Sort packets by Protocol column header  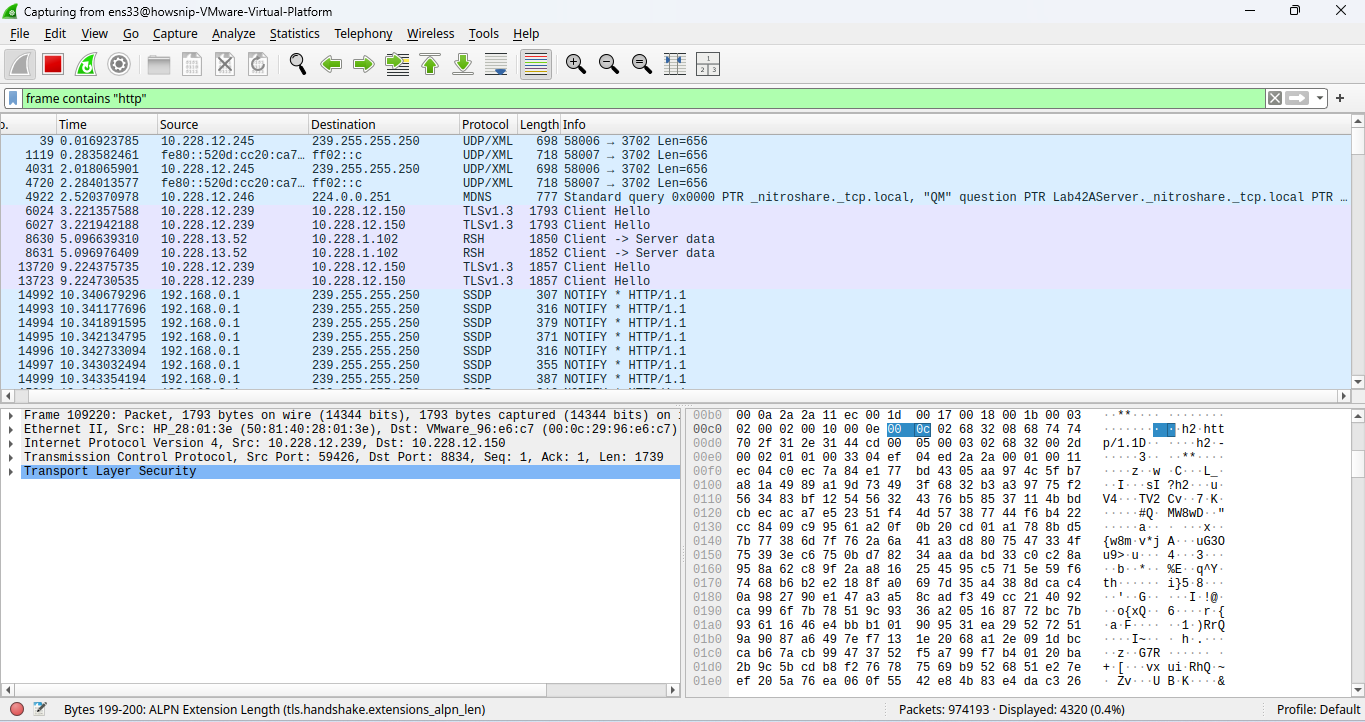[x=487, y=124]
